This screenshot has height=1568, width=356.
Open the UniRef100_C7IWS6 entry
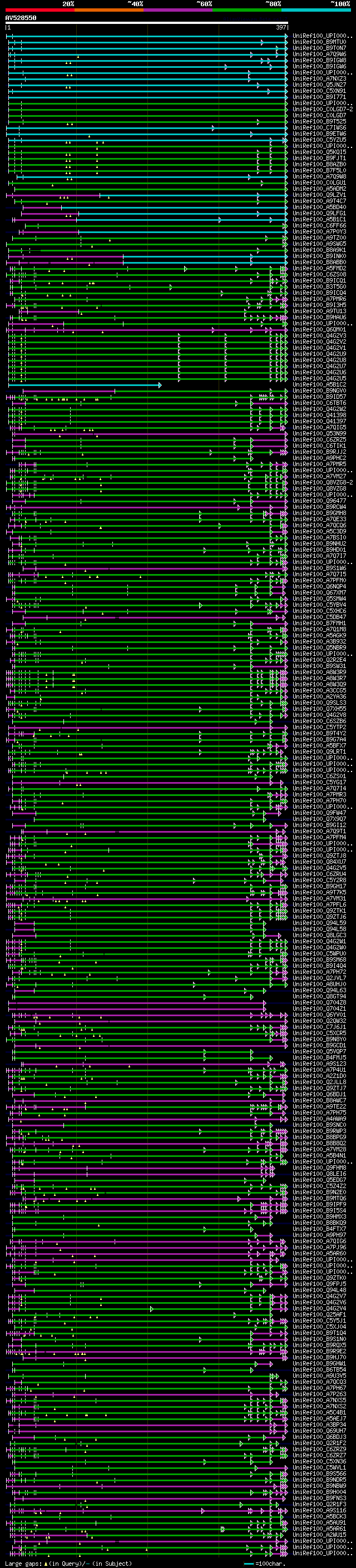319,128
